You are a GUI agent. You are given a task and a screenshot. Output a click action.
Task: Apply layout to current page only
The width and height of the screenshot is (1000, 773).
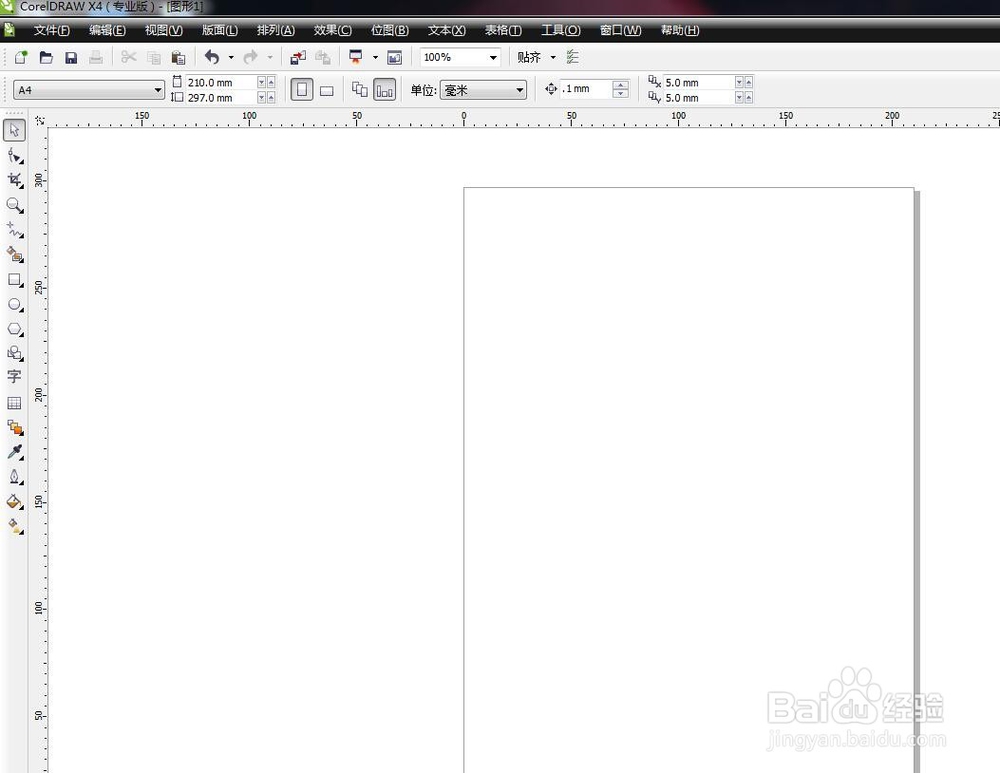click(x=385, y=90)
